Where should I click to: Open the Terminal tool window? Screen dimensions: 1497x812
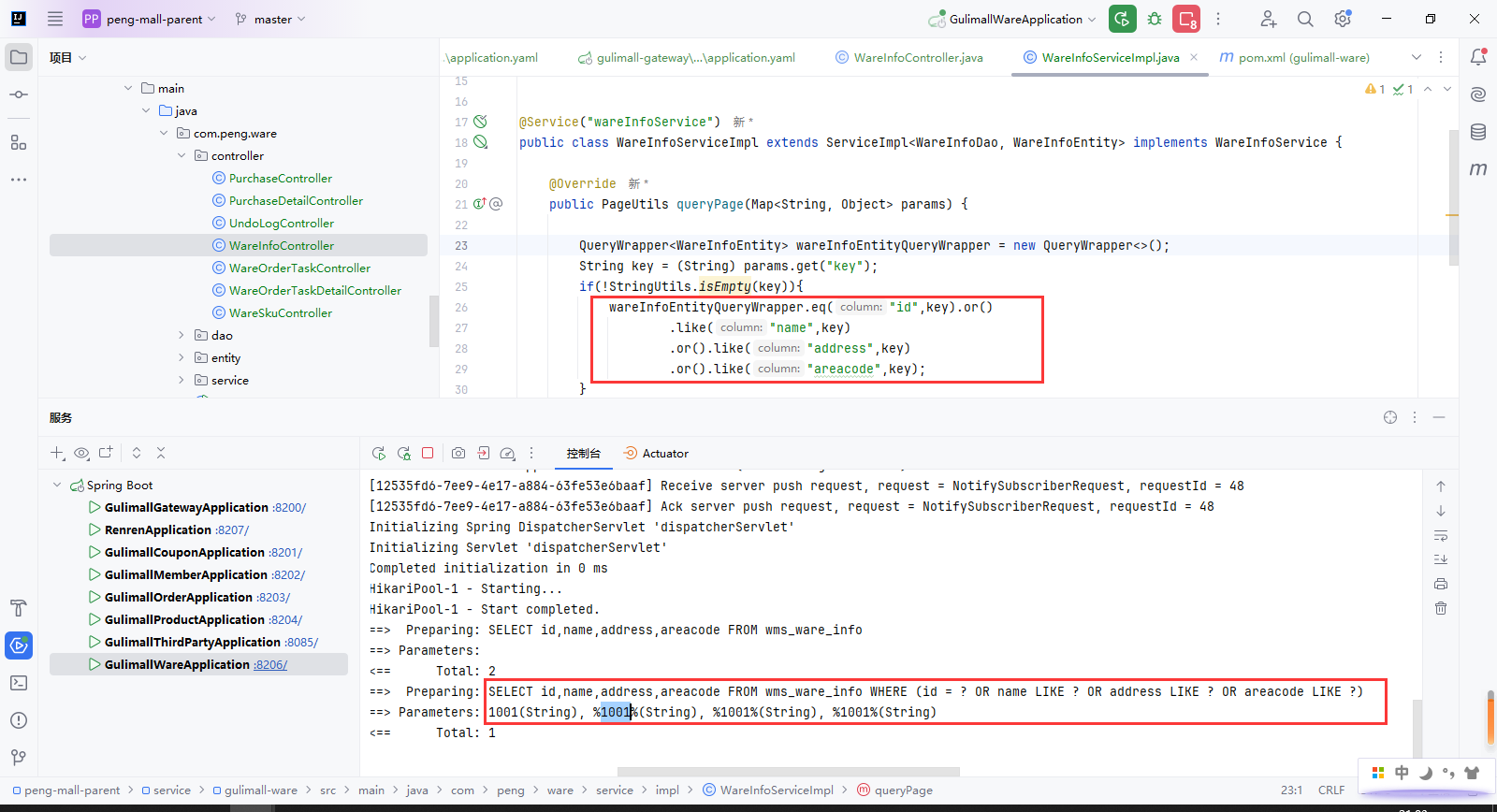tap(19, 683)
